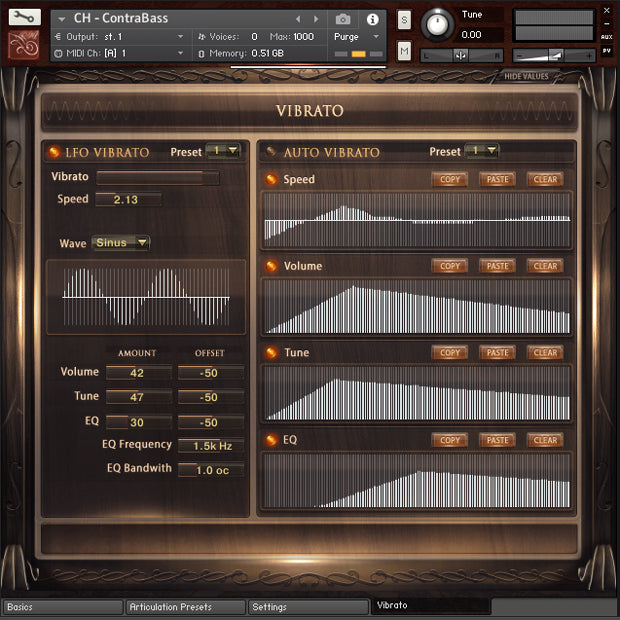
Task: Click the Tune knob
Action: (x=437, y=24)
